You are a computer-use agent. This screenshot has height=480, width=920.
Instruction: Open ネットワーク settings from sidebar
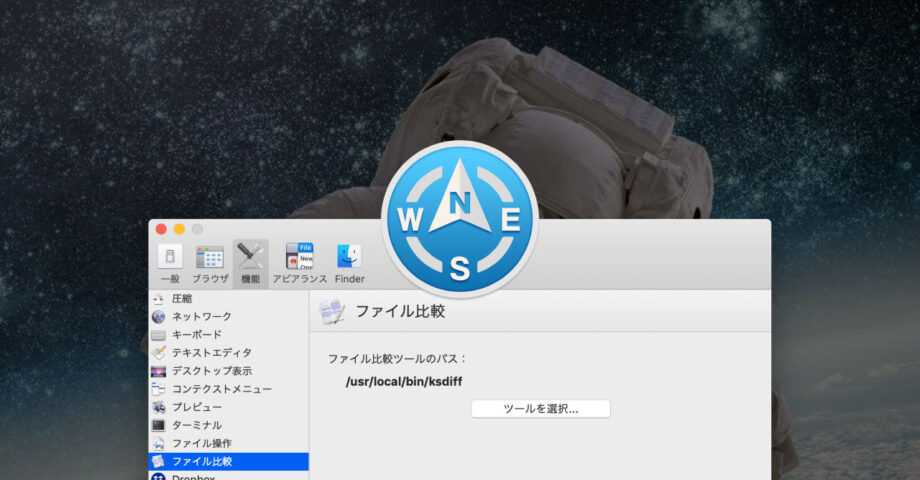click(x=201, y=317)
